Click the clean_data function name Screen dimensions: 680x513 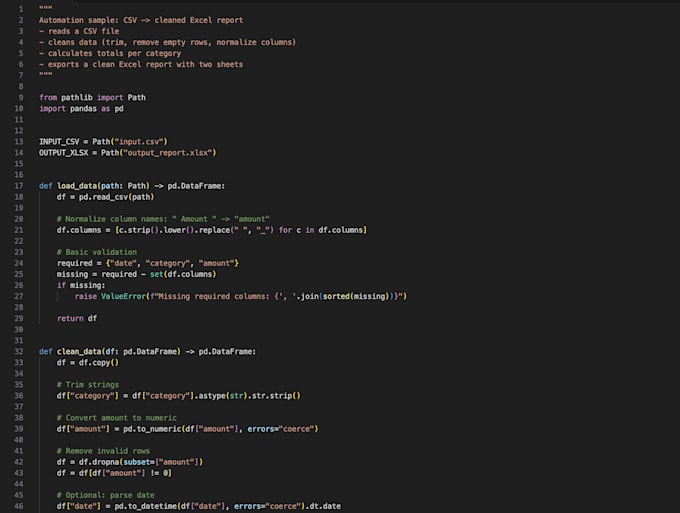(79, 352)
